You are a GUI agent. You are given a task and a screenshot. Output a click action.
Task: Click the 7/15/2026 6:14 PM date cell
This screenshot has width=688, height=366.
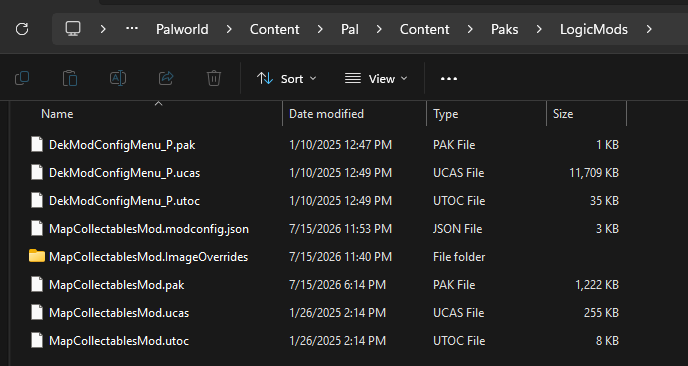click(x=337, y=285)
